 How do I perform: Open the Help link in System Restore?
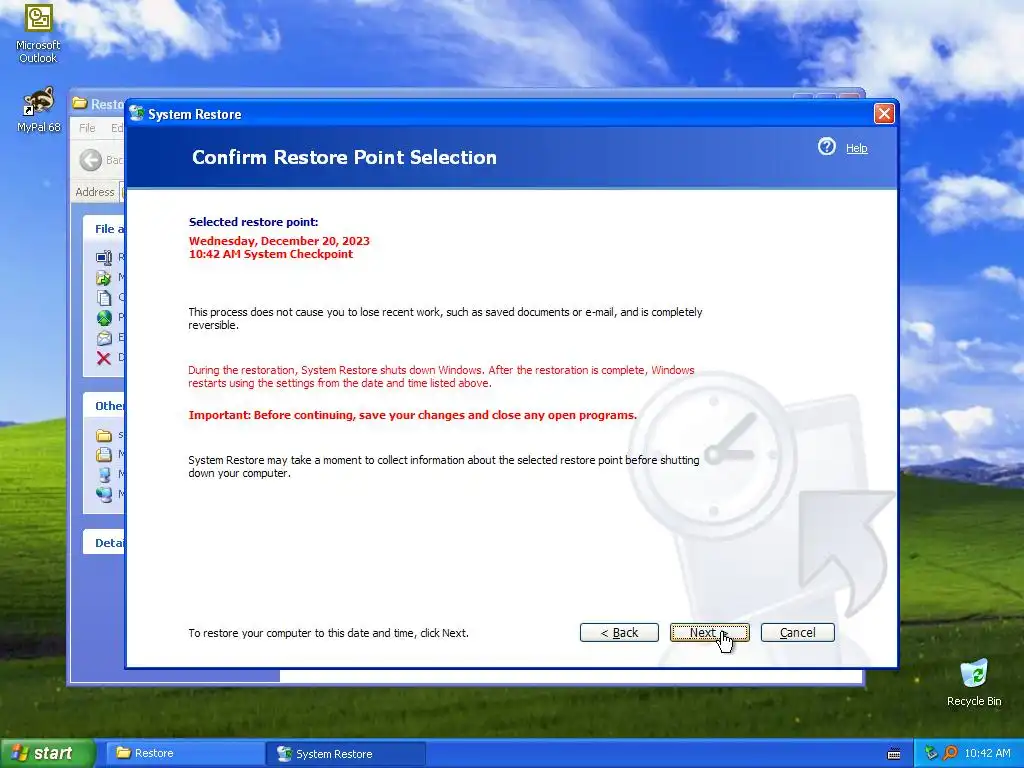856,148
